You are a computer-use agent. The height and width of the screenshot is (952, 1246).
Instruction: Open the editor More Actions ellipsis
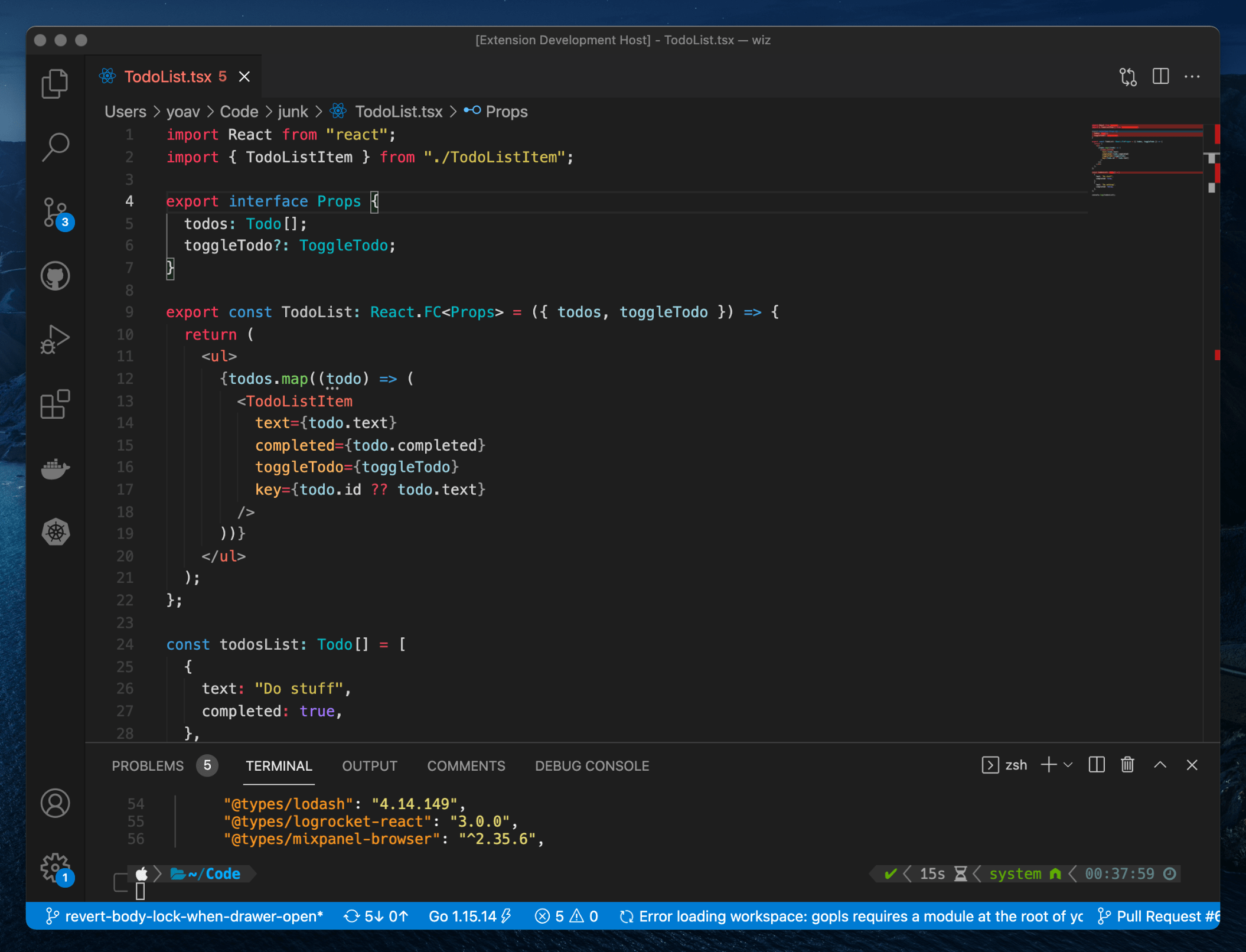point(1192,77)
